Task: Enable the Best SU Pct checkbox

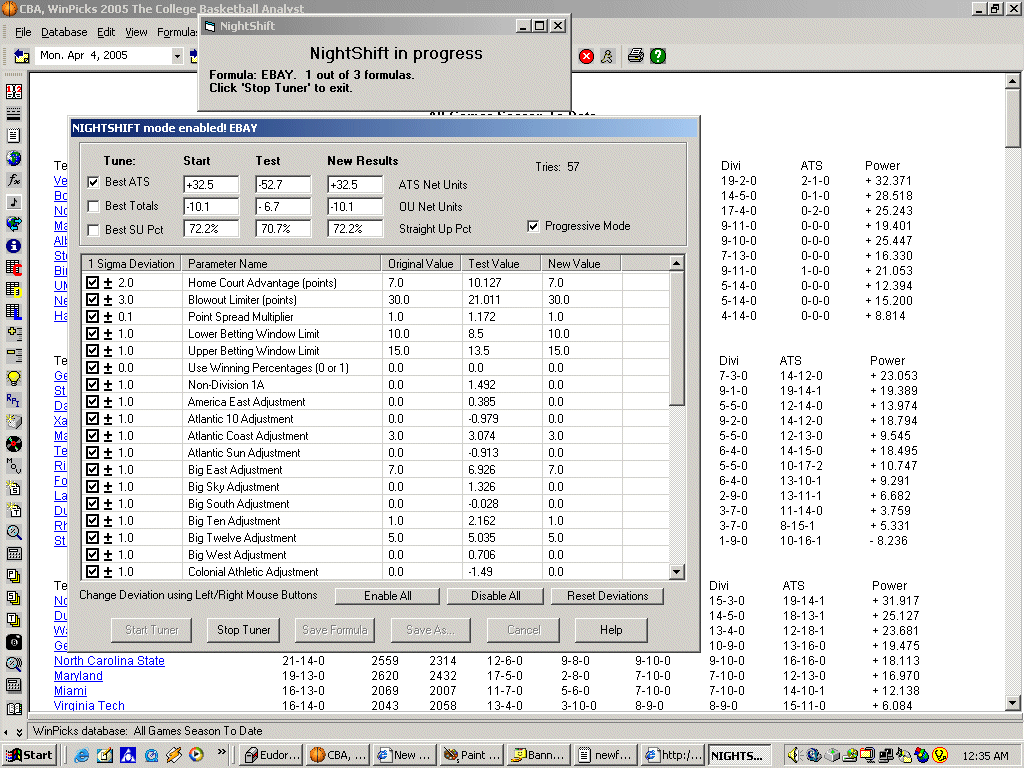Action: (93, 230)
